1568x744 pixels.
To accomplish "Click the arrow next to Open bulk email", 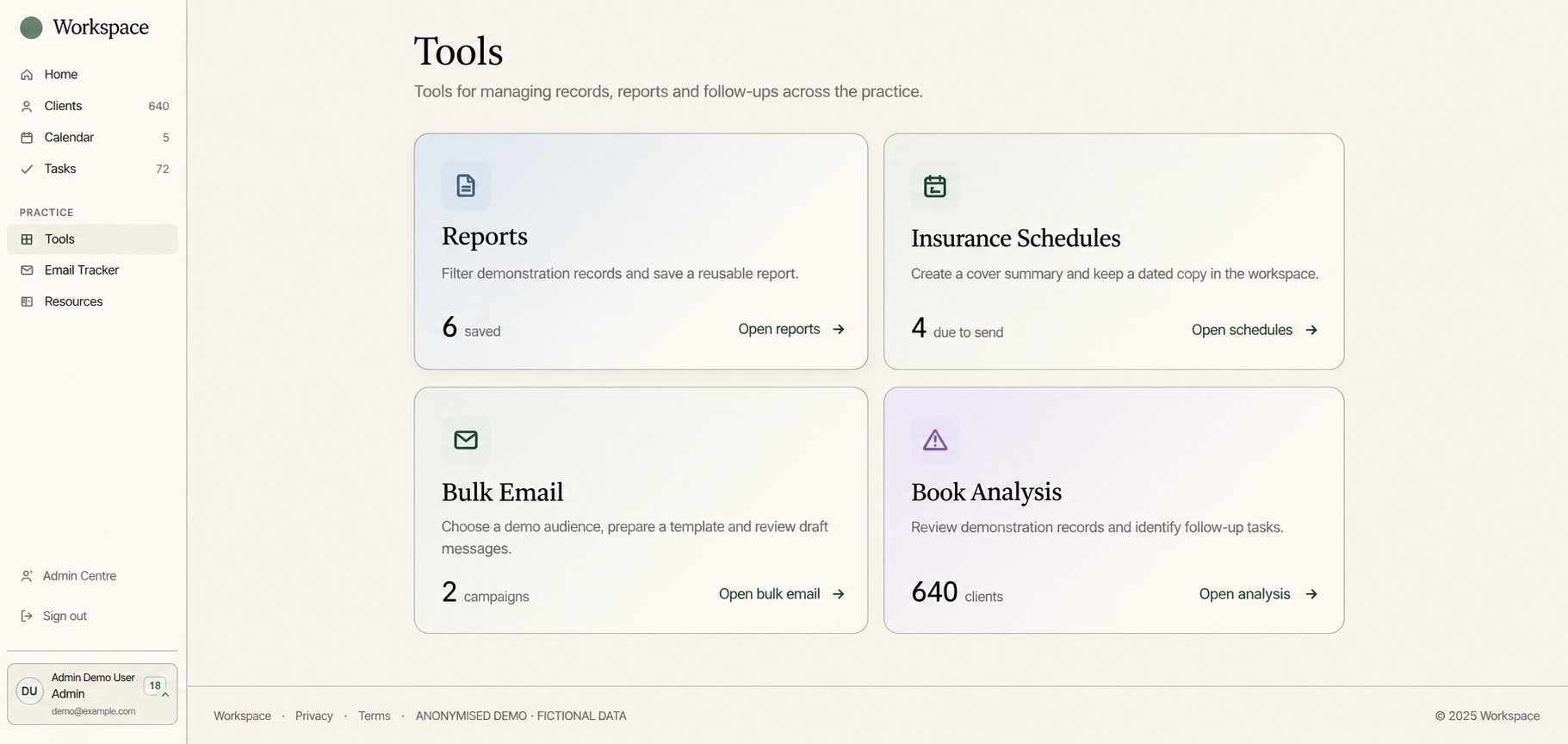I will click(x=839, y=594).
